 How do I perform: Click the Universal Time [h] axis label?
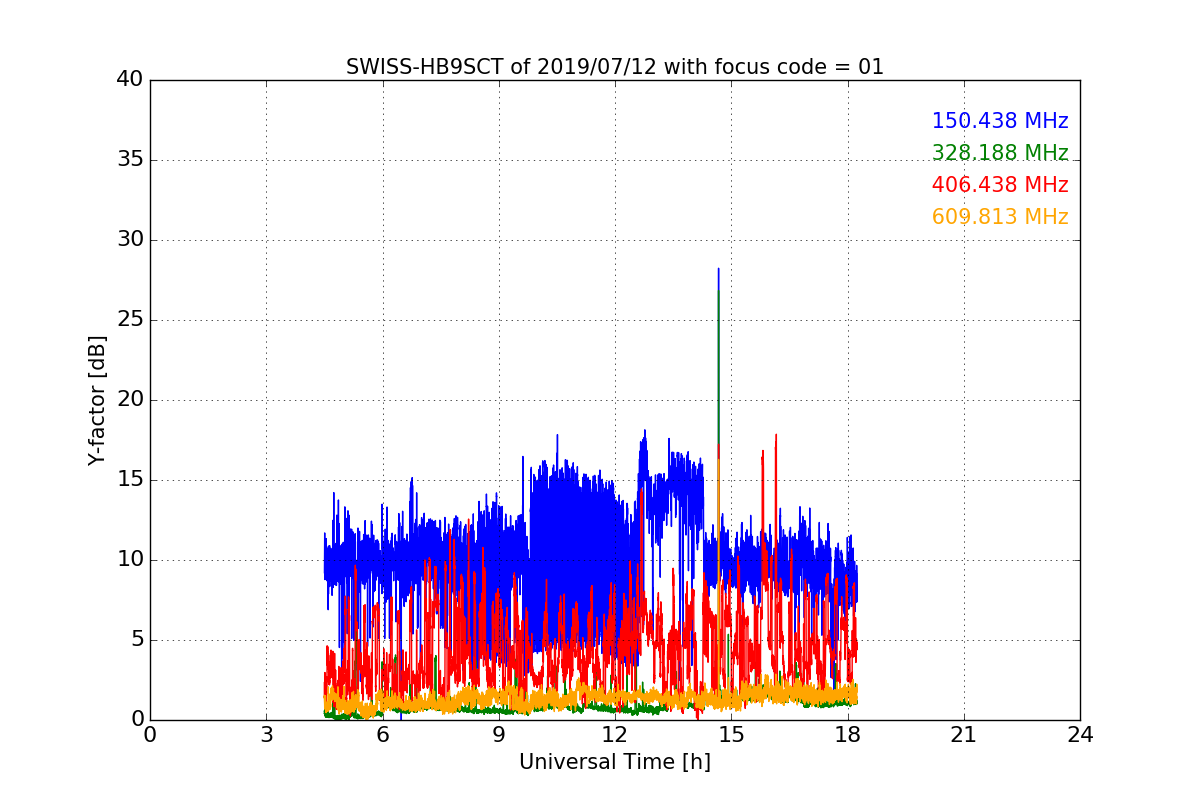(615, 762)
